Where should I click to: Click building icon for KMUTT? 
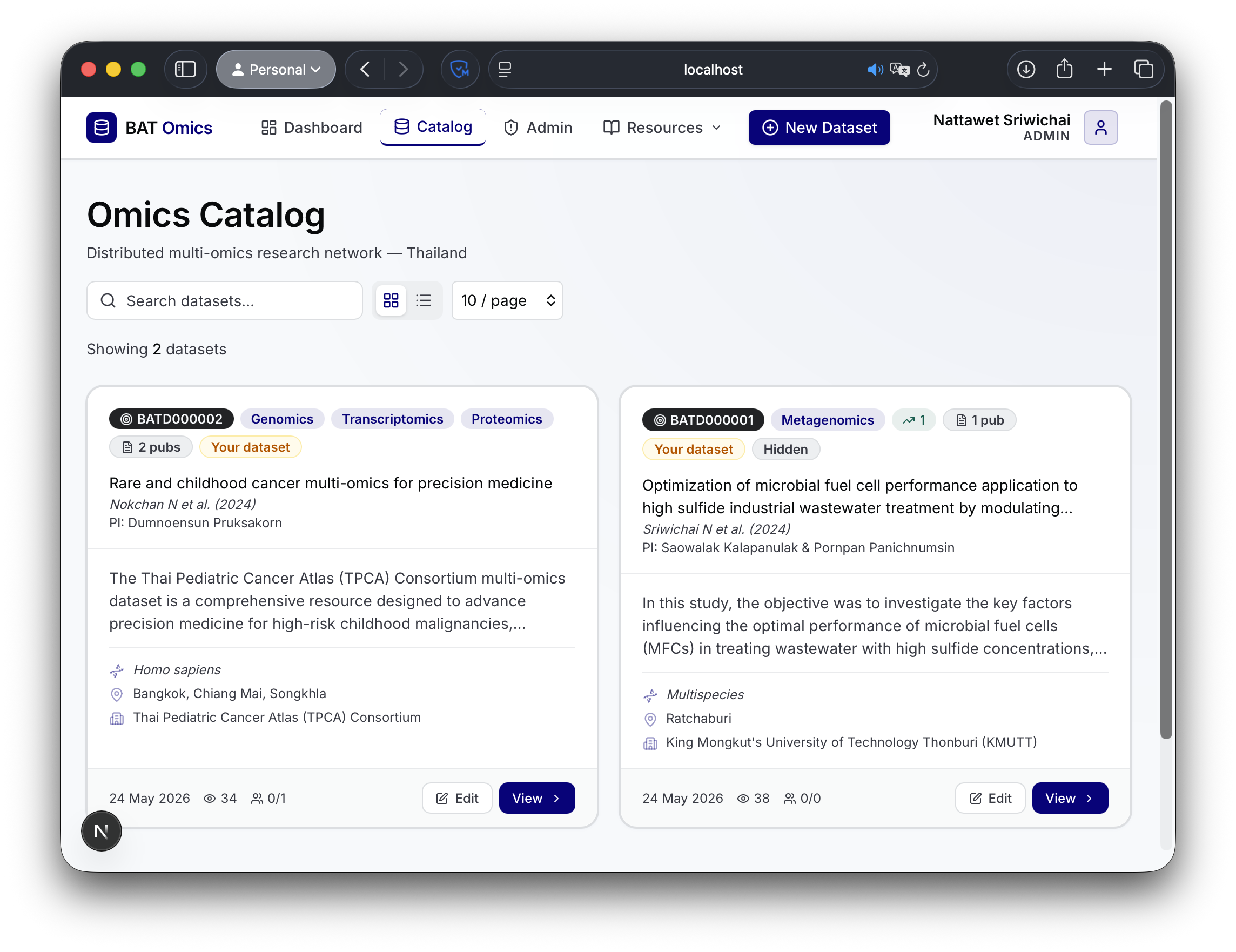point(650,743)
